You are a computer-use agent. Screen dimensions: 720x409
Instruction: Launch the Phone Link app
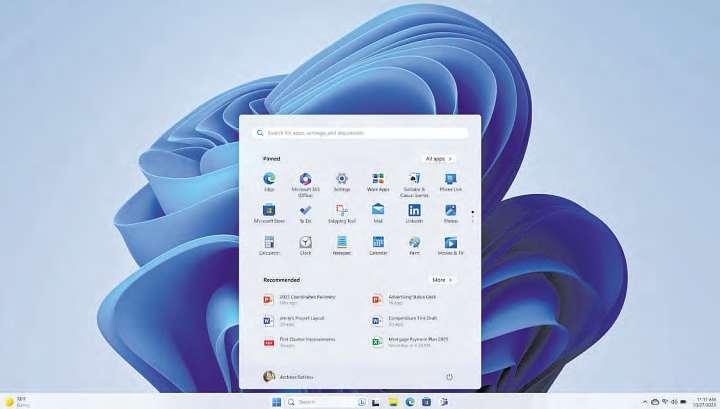click(x=450, y=182)
